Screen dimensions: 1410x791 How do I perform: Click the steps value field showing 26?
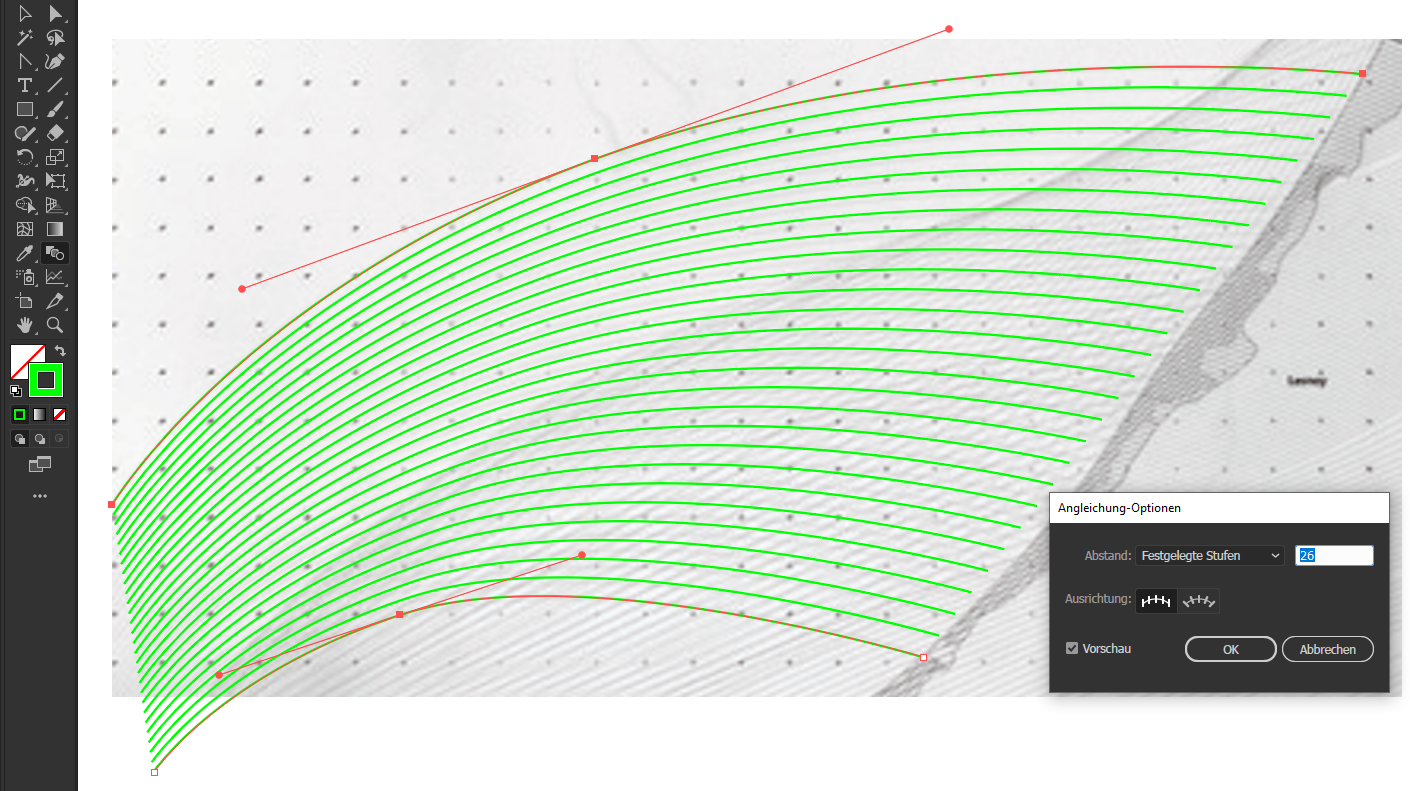click(x=1334, y=555)
